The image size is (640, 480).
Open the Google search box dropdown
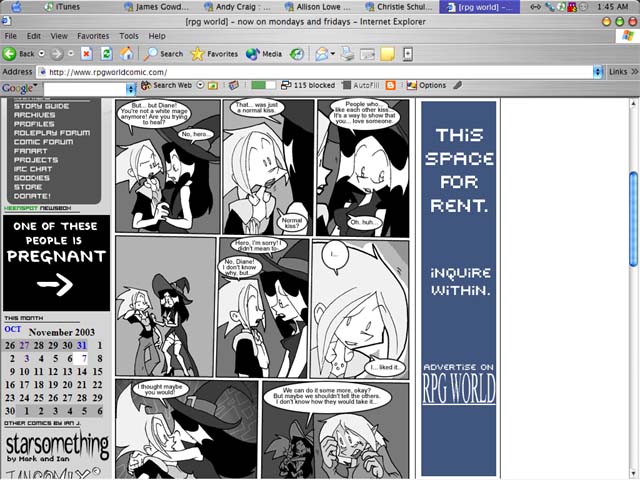(131, 89)
